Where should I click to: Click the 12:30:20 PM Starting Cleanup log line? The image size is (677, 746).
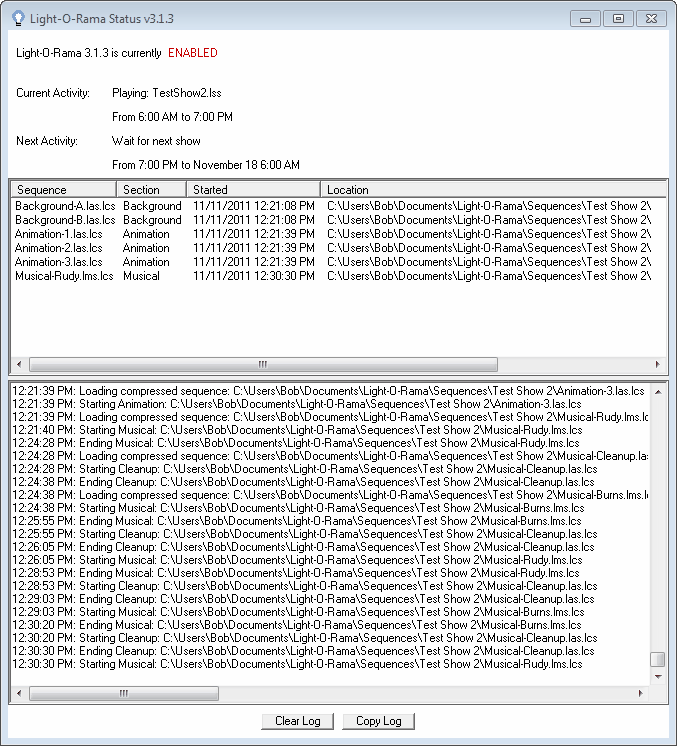tap(305, 638)
